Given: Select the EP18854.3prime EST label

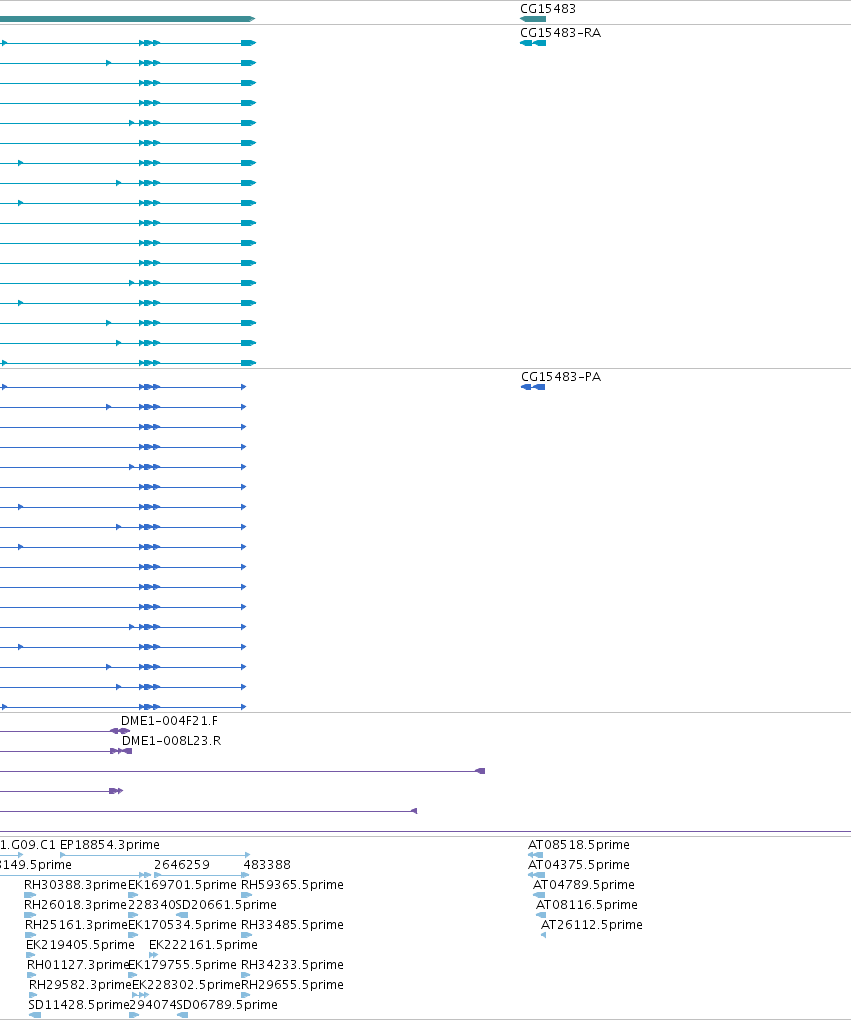Looking at the screenshot, I should pyautogui.click(x=109, y=844).
